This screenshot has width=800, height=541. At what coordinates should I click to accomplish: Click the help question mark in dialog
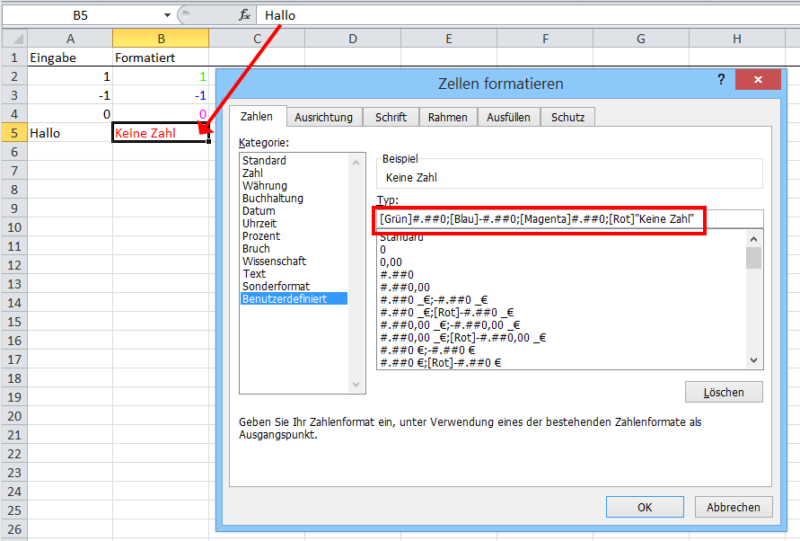(721, 79)
